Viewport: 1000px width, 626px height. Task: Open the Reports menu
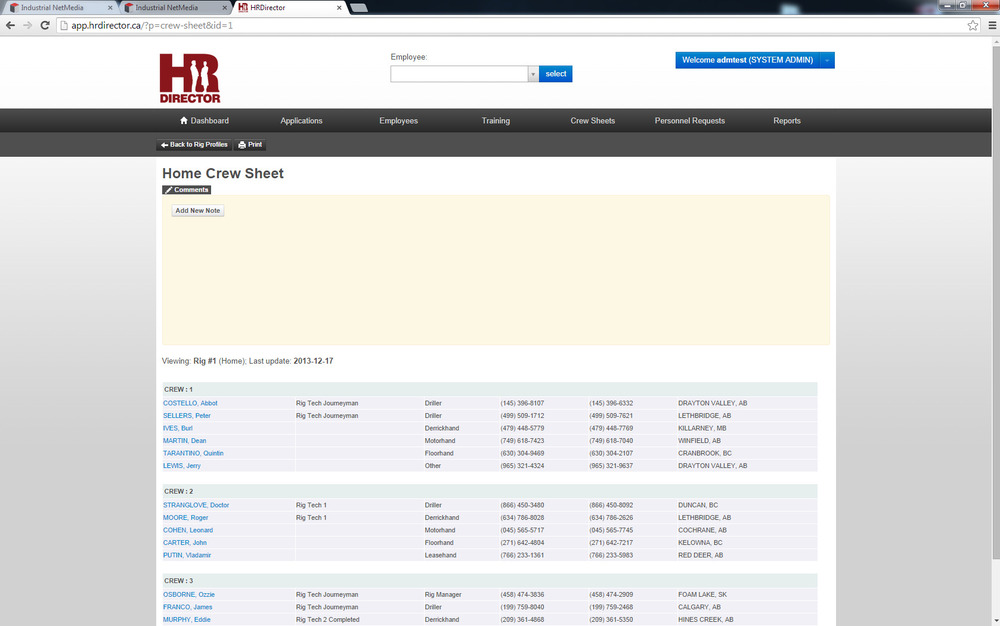pyautogui.click(x=787, y=120)
